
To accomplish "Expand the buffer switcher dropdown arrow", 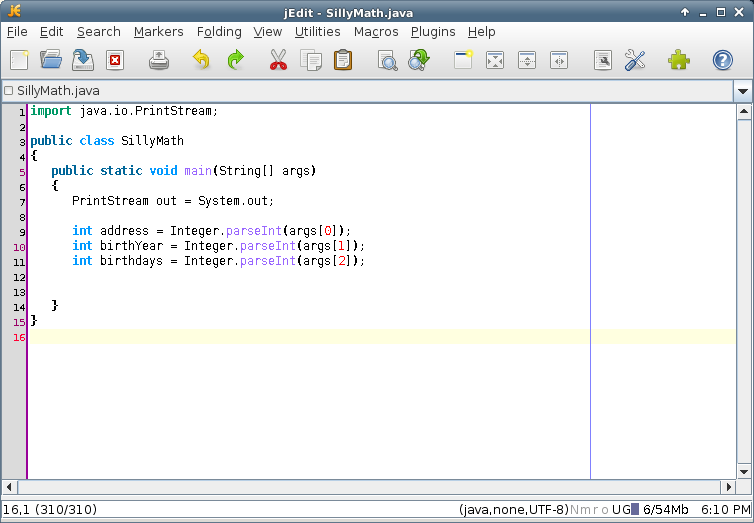I will click(x=743, y=91).
